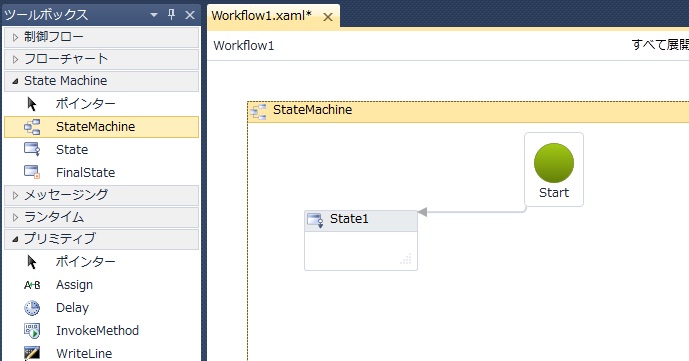The height and width of the screenshot is (361, 689).
Task: Select the InvokeMethod activity icon
Action: [x=32, y=331]
